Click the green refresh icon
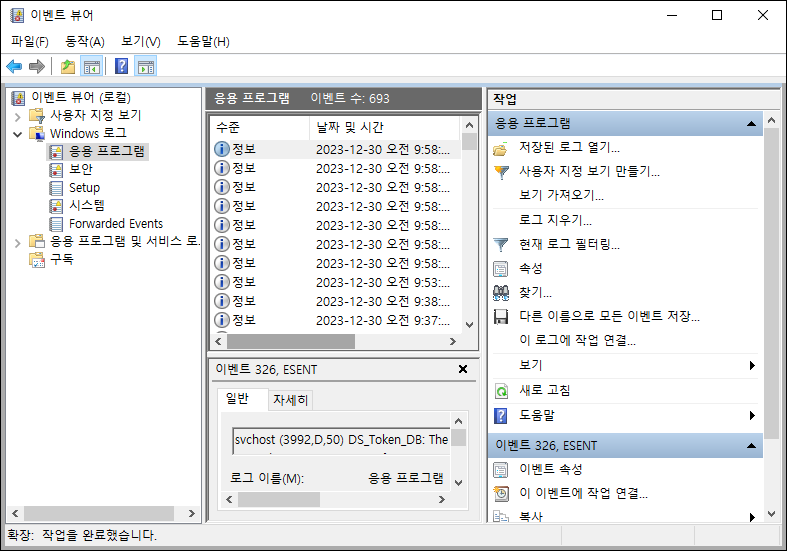Viewport: 787px width, 551px height. (x=501, y=391)
